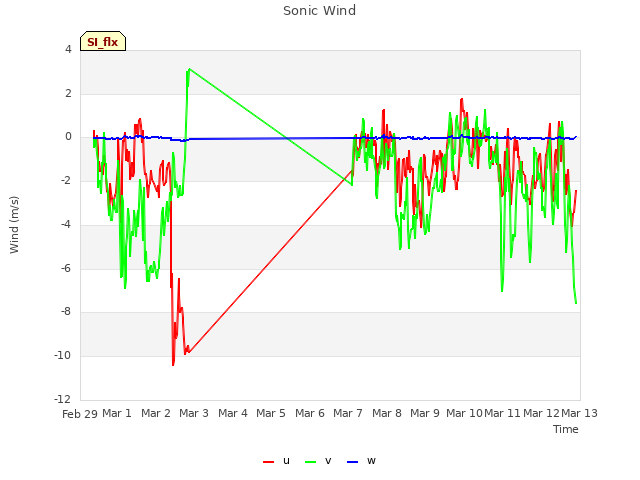Click the Sonic Wind chart title
The height and width of the screenshot is (480, 640).
319,10
